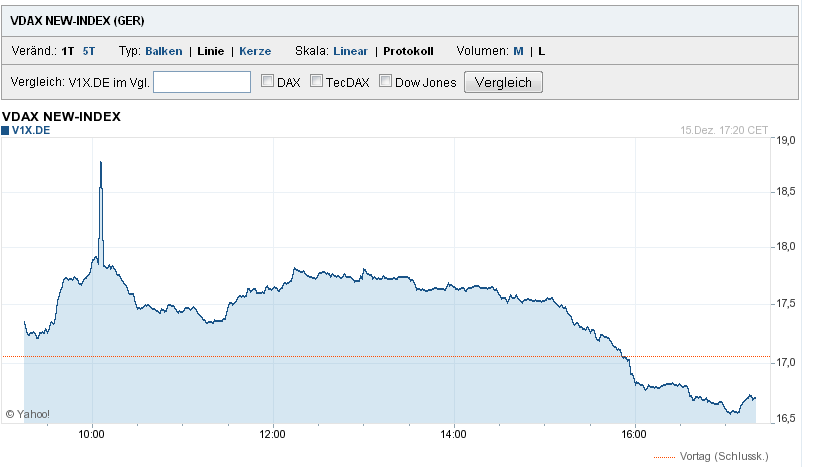This screenshot has width=822, height=467.
Task: Set scale to Linear
Action: [350, 51]
